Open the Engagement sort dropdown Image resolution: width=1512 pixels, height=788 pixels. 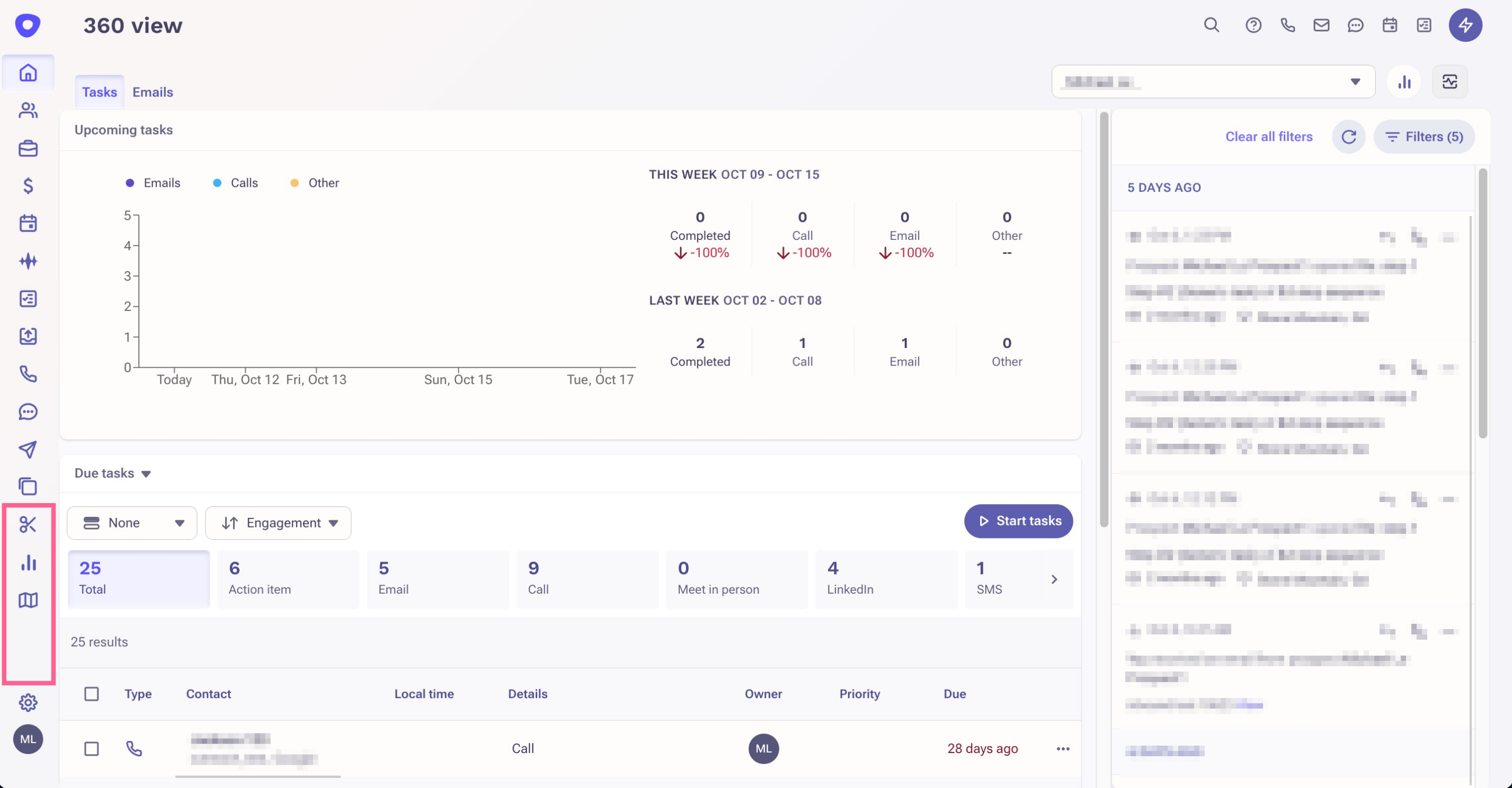[x=278, y=523]
